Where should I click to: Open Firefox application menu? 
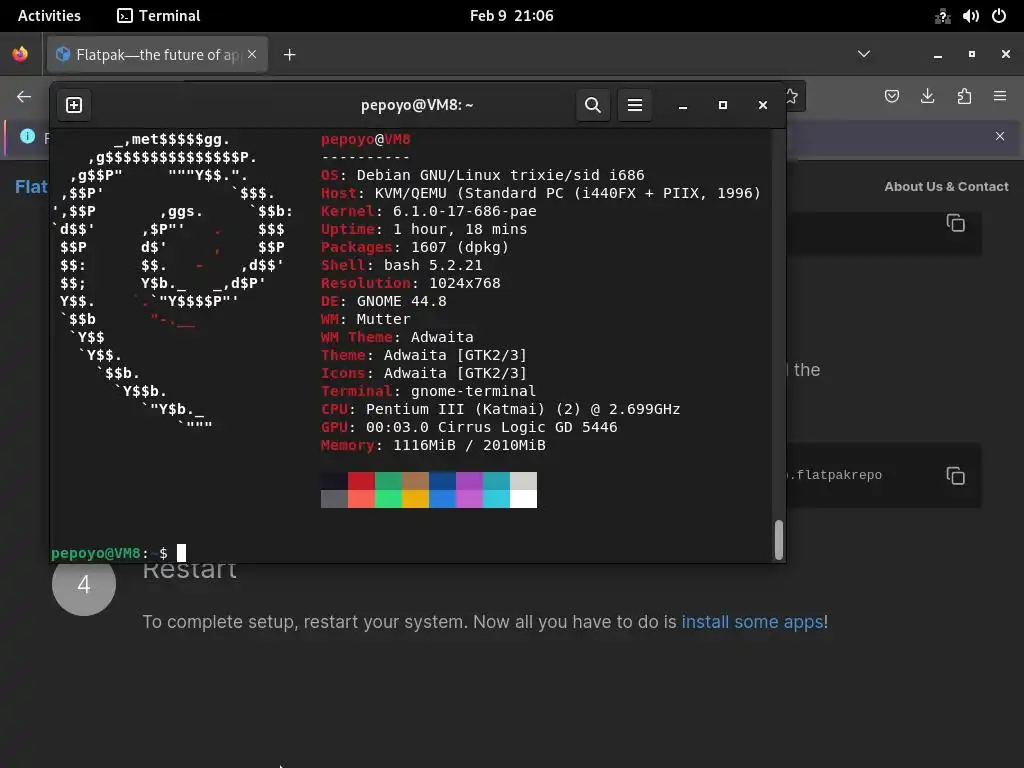[x=1000, y=97]
